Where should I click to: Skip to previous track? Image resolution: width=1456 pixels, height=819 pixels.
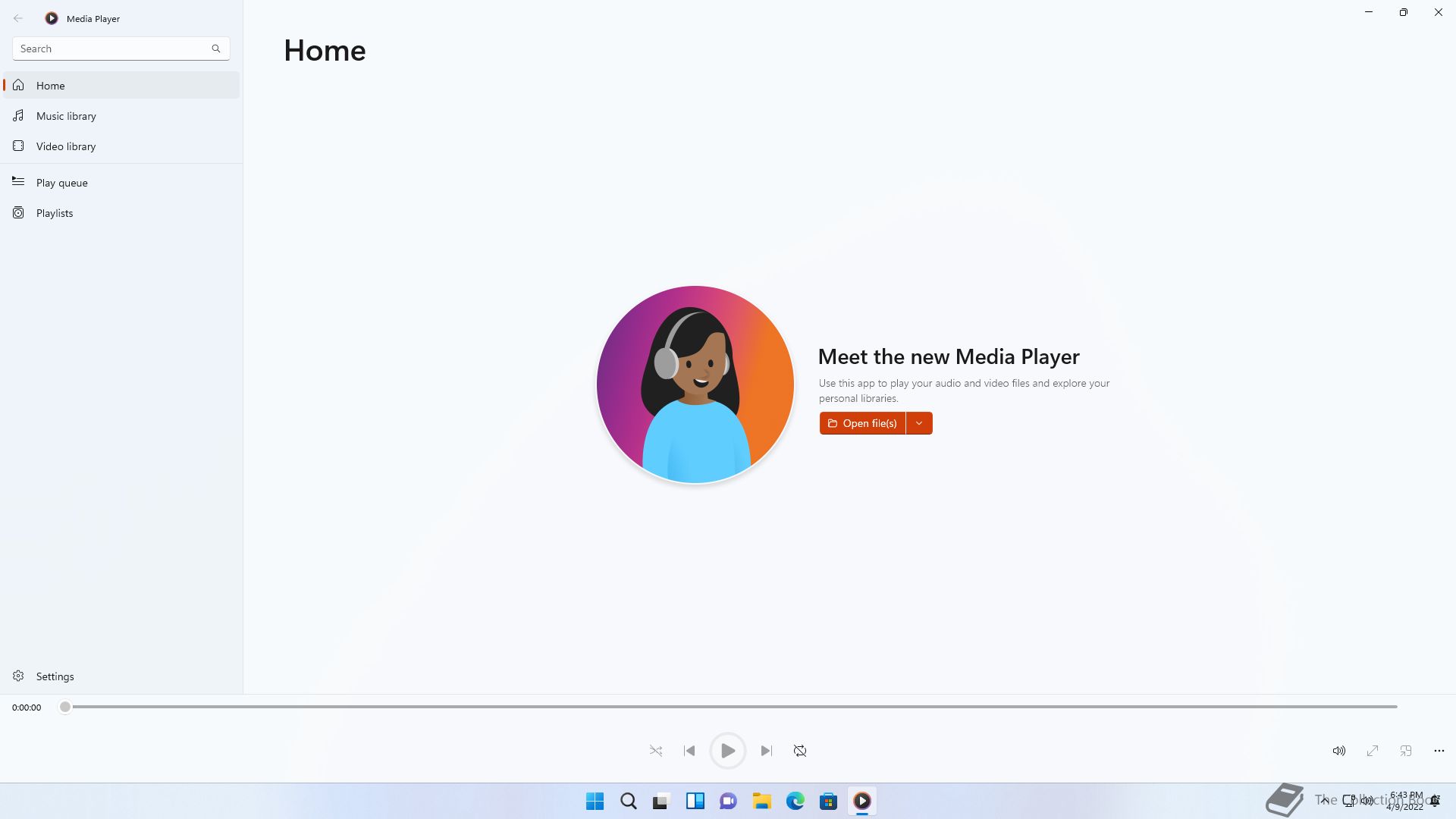689,751
